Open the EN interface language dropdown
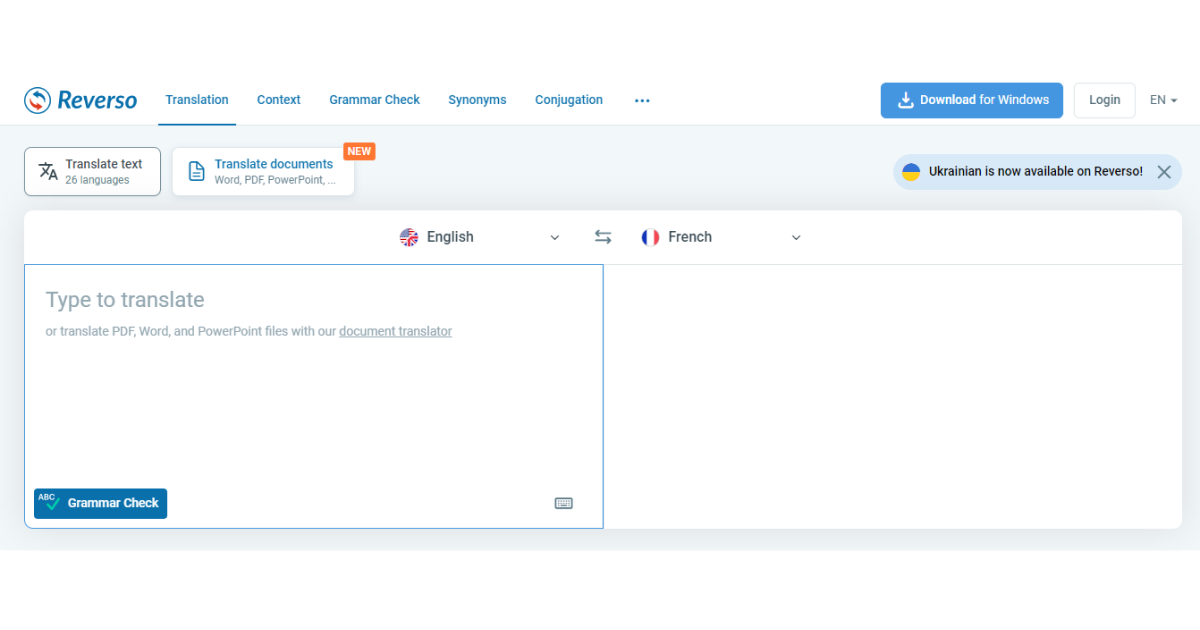The height and width of the screenshot is (630, 1200). pos(1163,100)
